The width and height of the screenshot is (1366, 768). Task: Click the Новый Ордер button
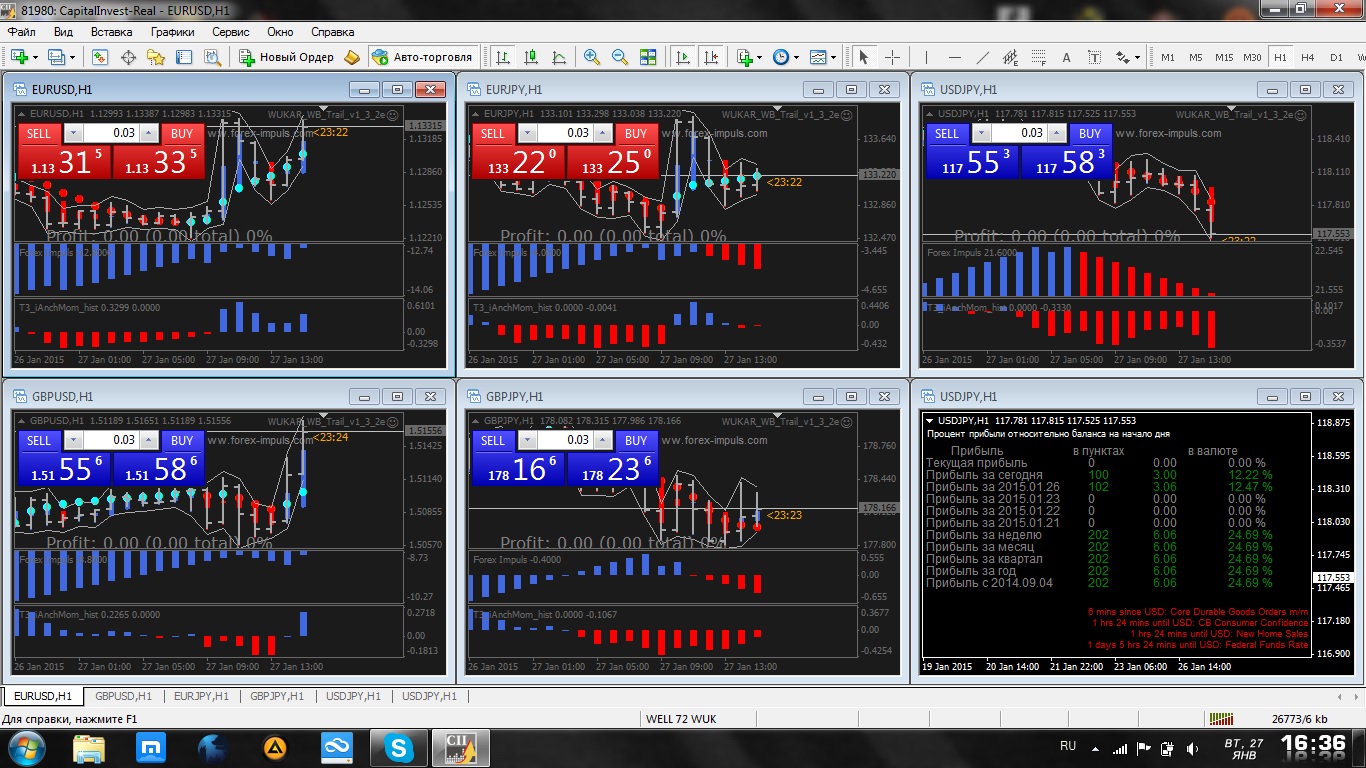(x=288, y=57)
